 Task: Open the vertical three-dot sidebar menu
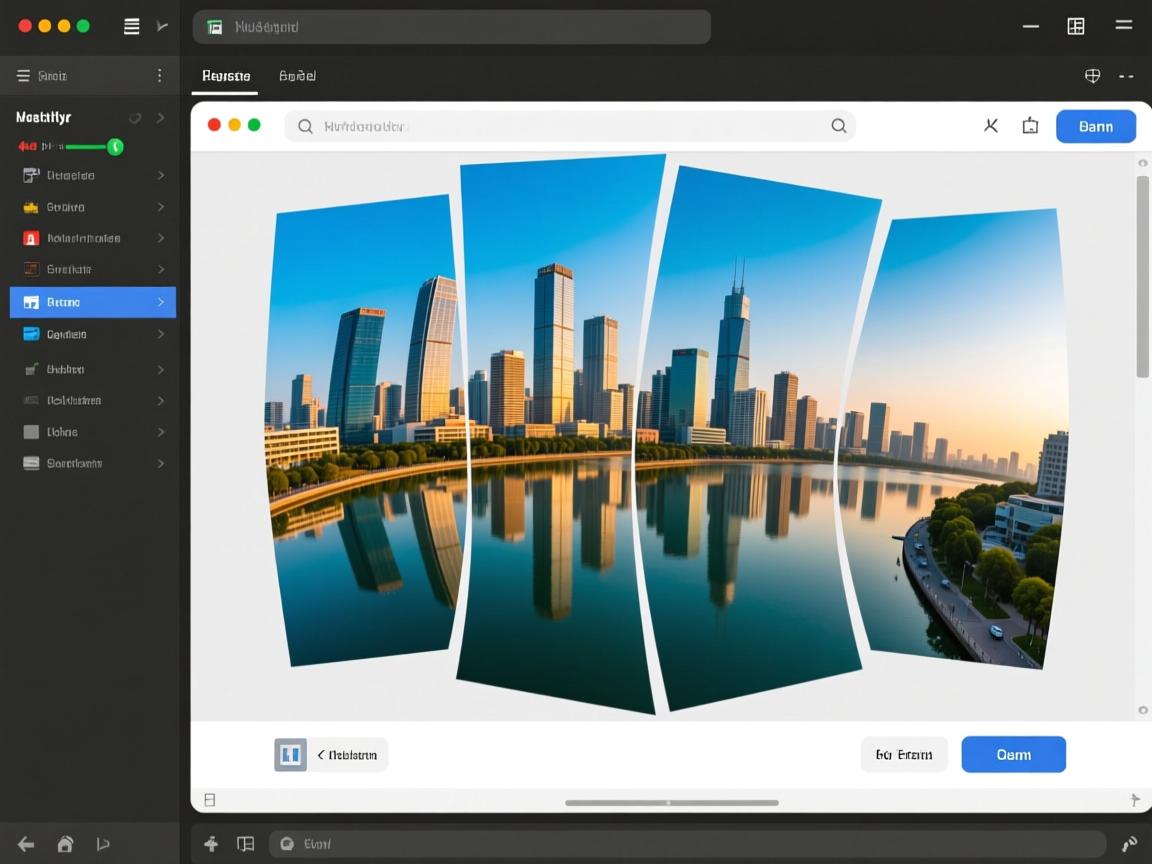pos(159,76)
